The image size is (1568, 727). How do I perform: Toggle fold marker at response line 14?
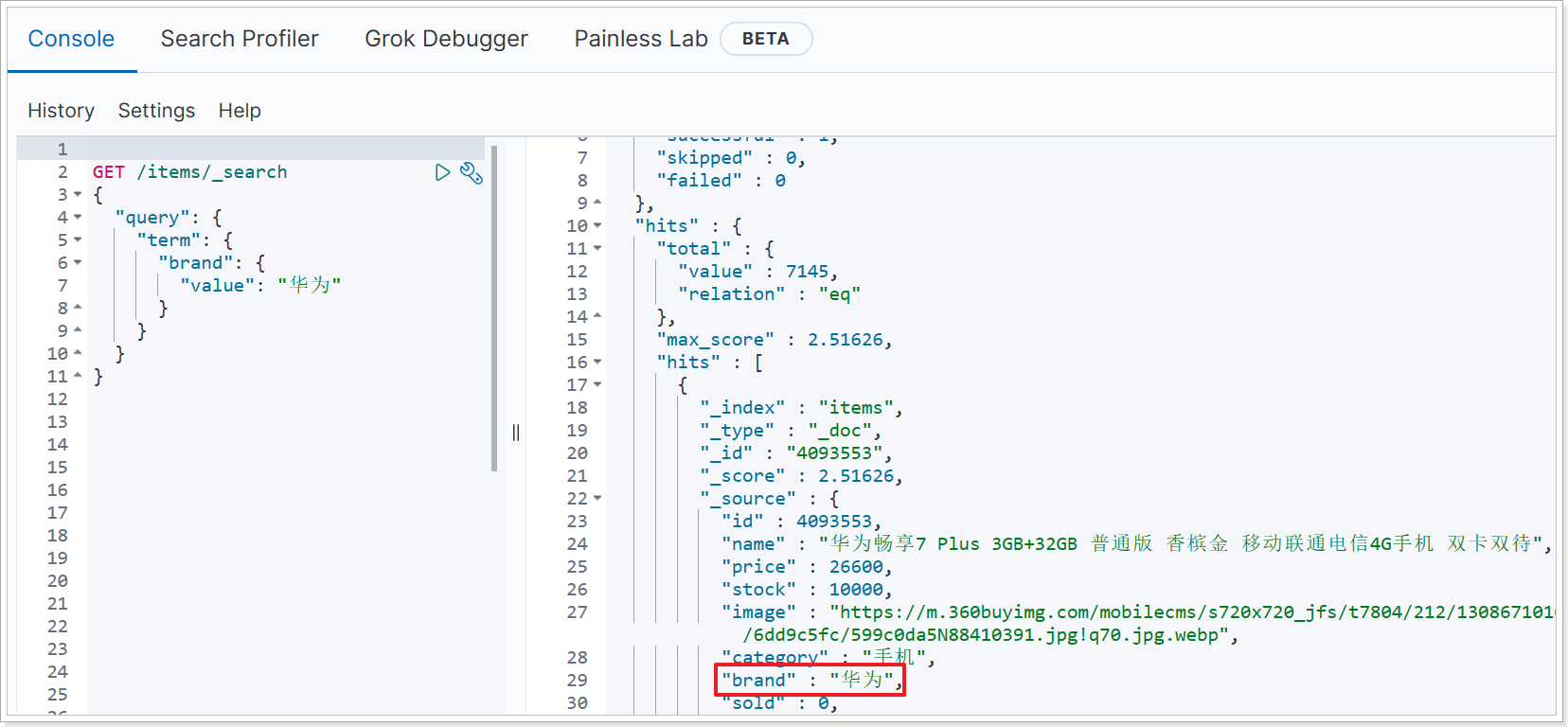click(597, 316)
